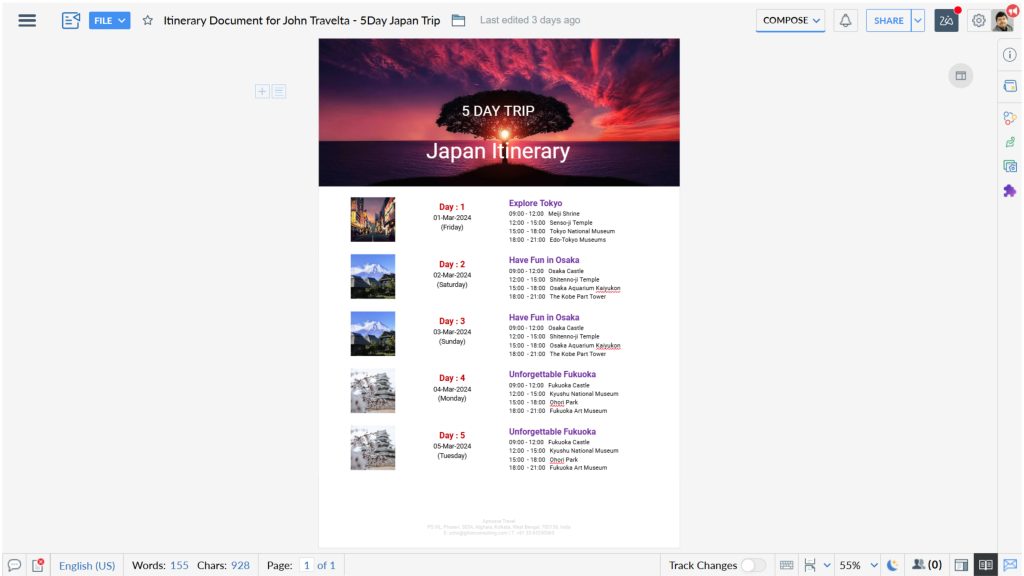Switch to the page layout view icon

[961, 565]
